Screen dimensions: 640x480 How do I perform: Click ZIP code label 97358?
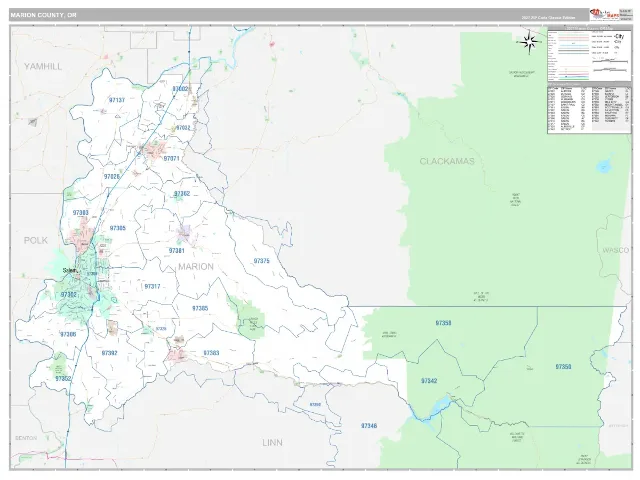(443, 323)
